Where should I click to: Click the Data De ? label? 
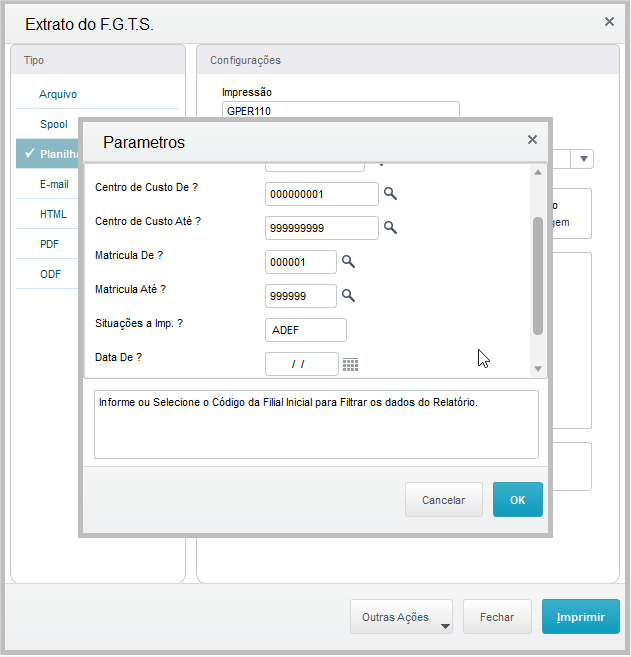point(119,357)
